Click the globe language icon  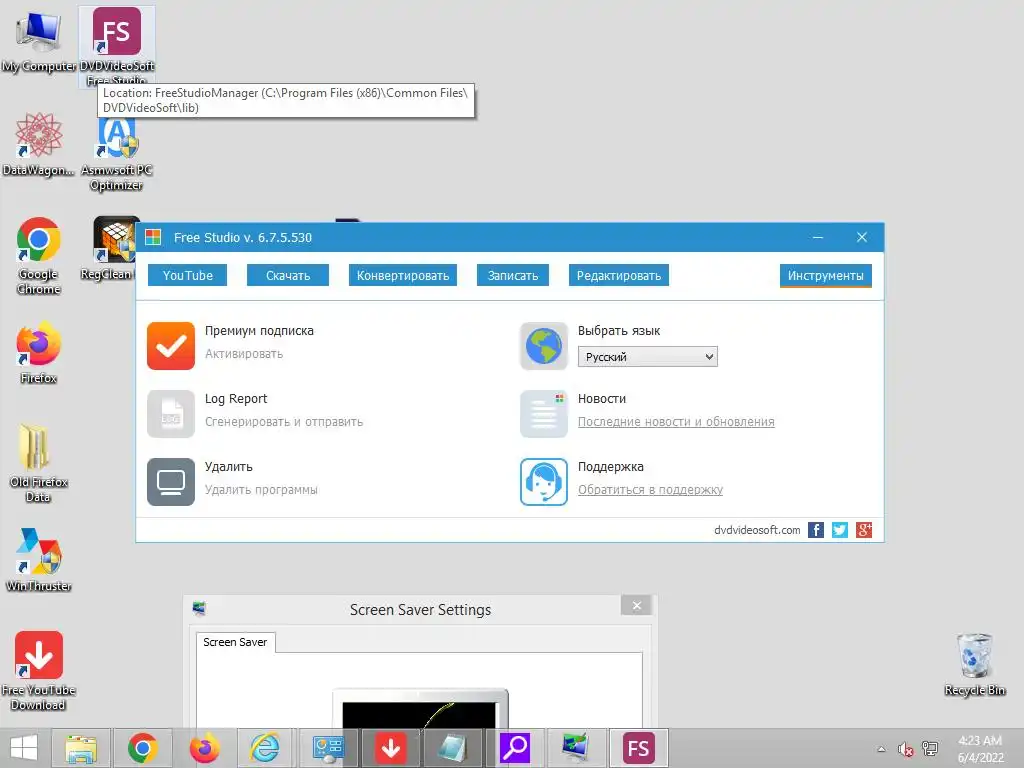coord(544,345)
